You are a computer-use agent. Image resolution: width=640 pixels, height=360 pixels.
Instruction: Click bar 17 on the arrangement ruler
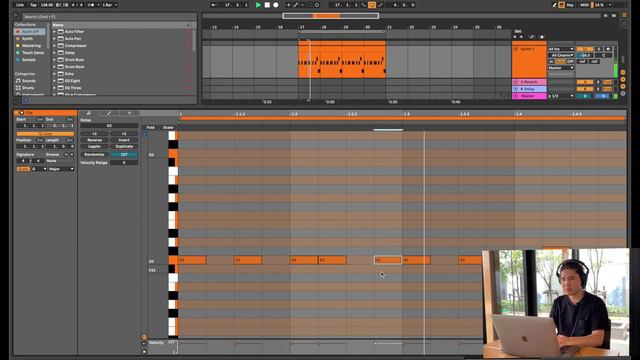(x=302, y=27)
